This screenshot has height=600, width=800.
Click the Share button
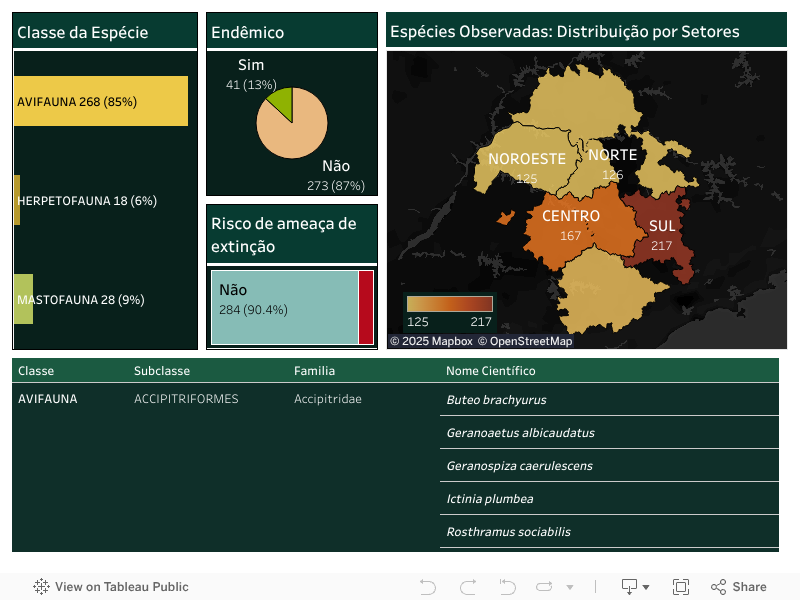(x=738, y=587)
